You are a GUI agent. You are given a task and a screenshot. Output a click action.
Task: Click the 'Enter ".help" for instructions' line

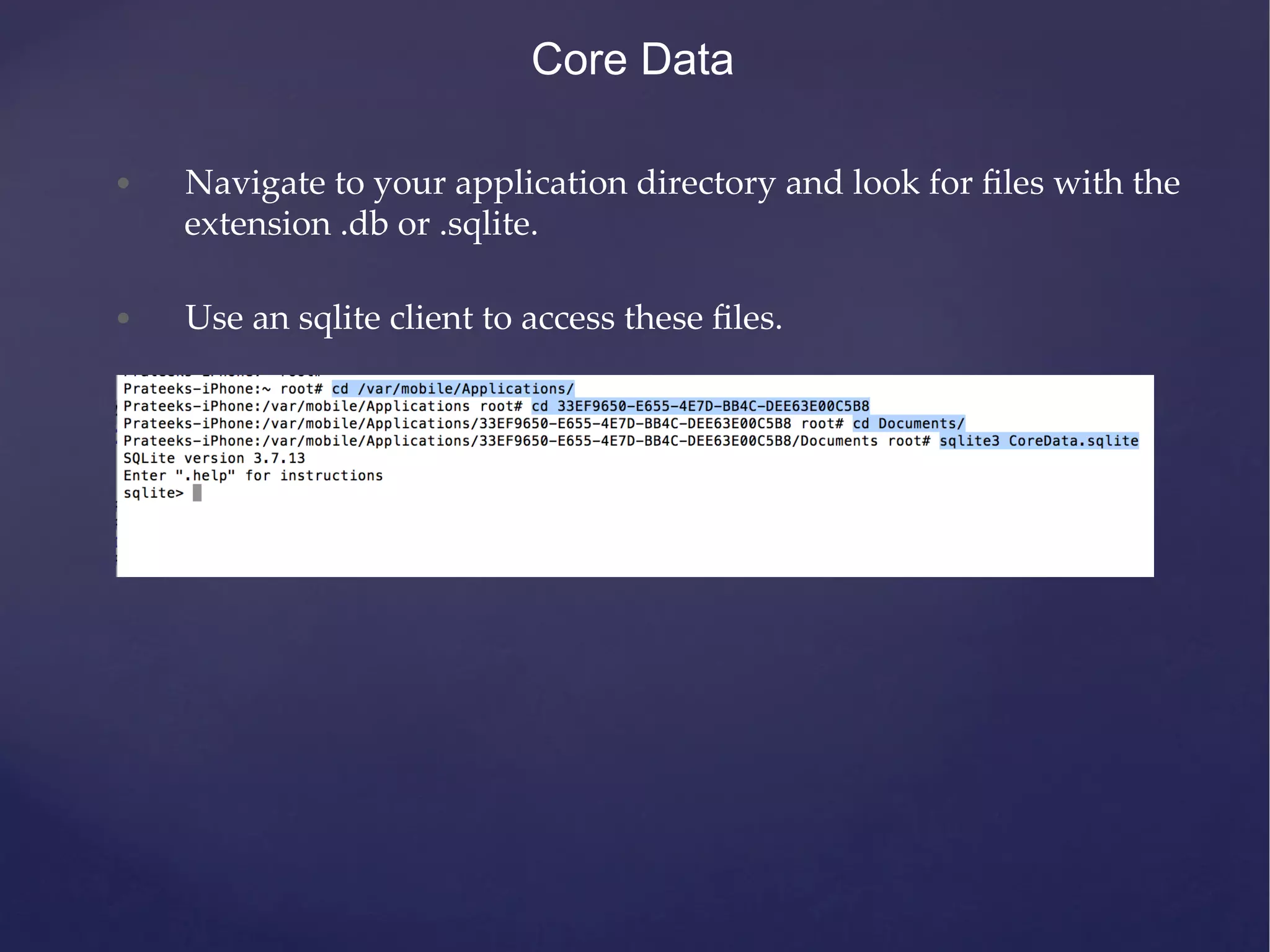point(253,475)
